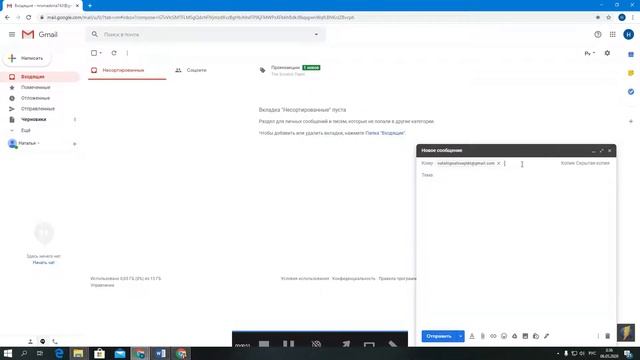Open Hangouts contacts icon at bottom
Screen dimensions: 640x360
click(x=30, y=342)
